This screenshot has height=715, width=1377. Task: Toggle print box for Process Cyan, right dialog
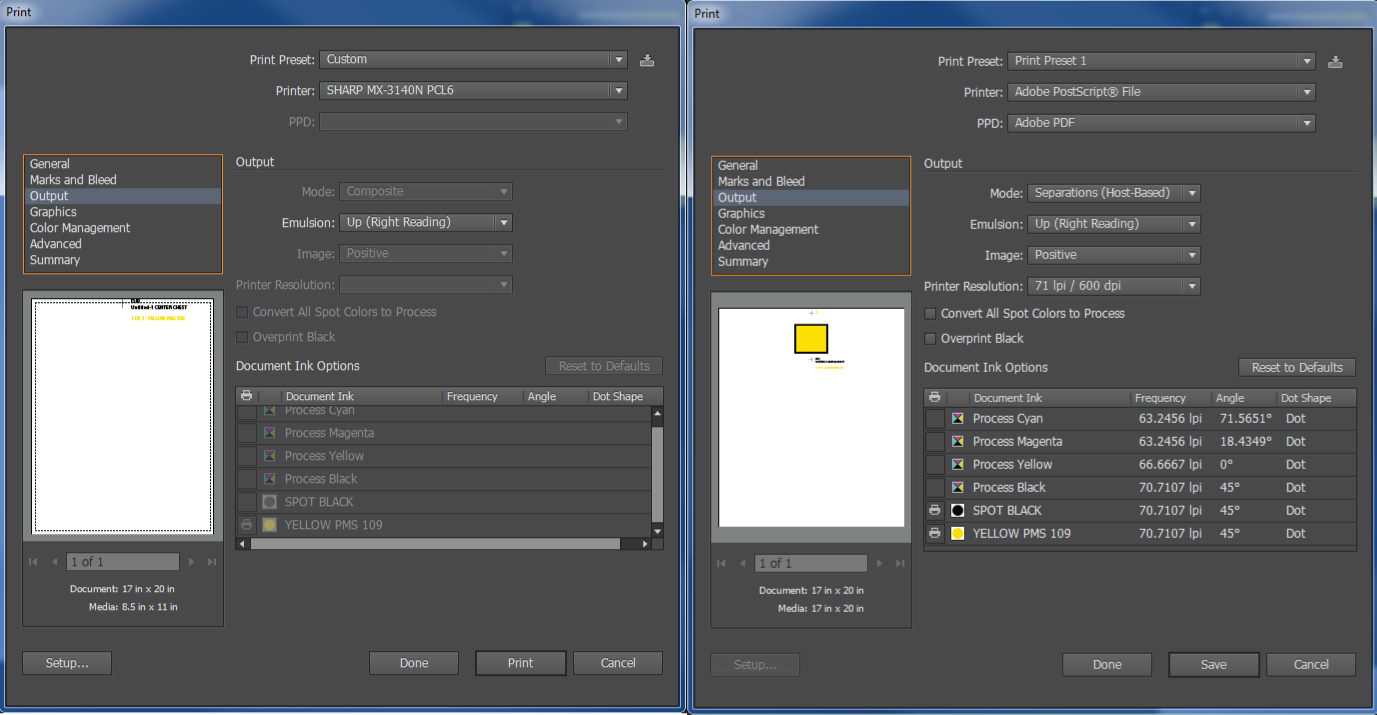click(x=935, y=418)
